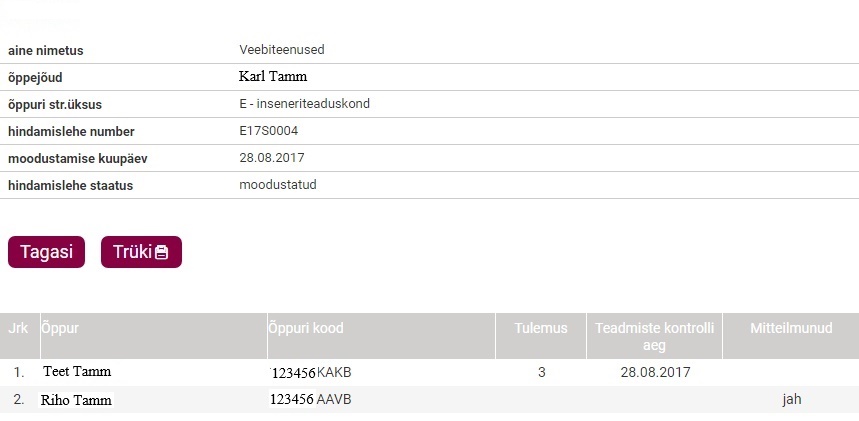859x421 pixels.
Task: Click the Trüki print button
Action: 141,252
